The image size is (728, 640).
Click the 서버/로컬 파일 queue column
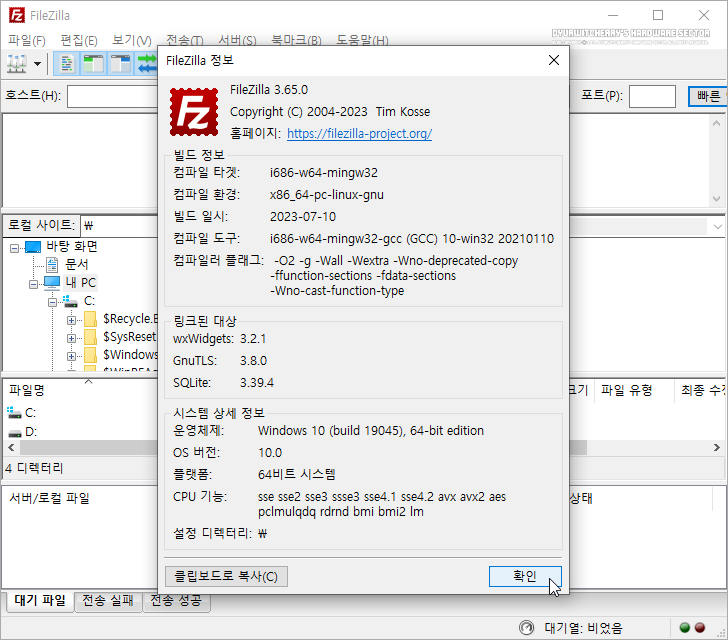click(x=49, y=498)
